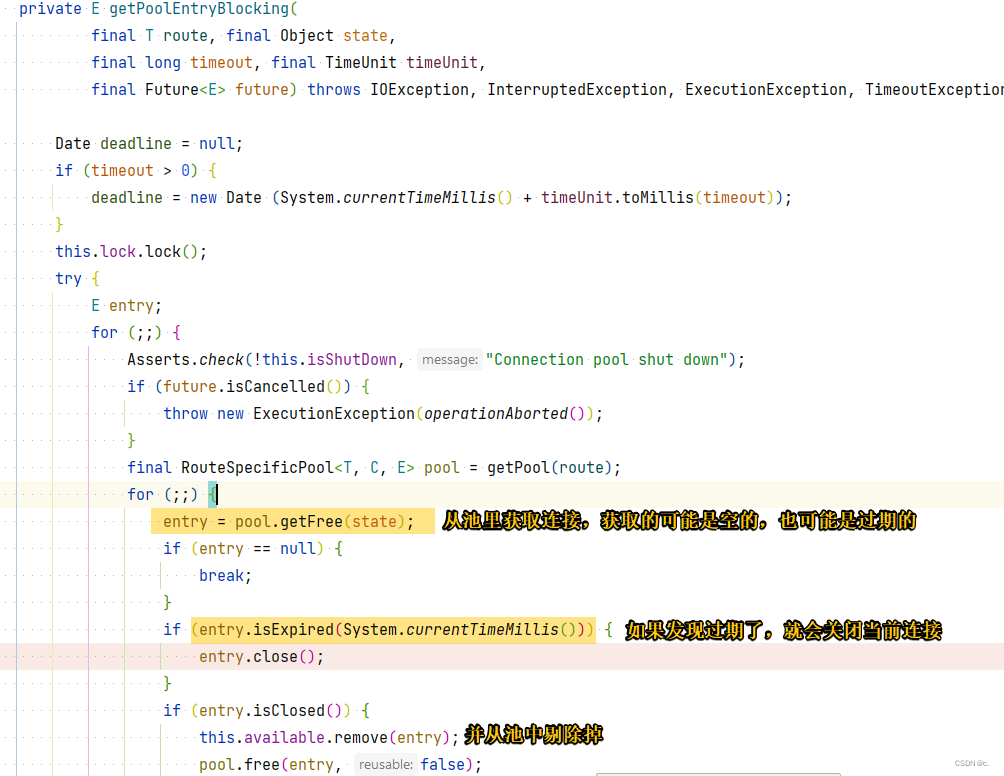Click the 'entry == null' condition
This screenshot has height=776, width=1004.
tap(257, 549)
